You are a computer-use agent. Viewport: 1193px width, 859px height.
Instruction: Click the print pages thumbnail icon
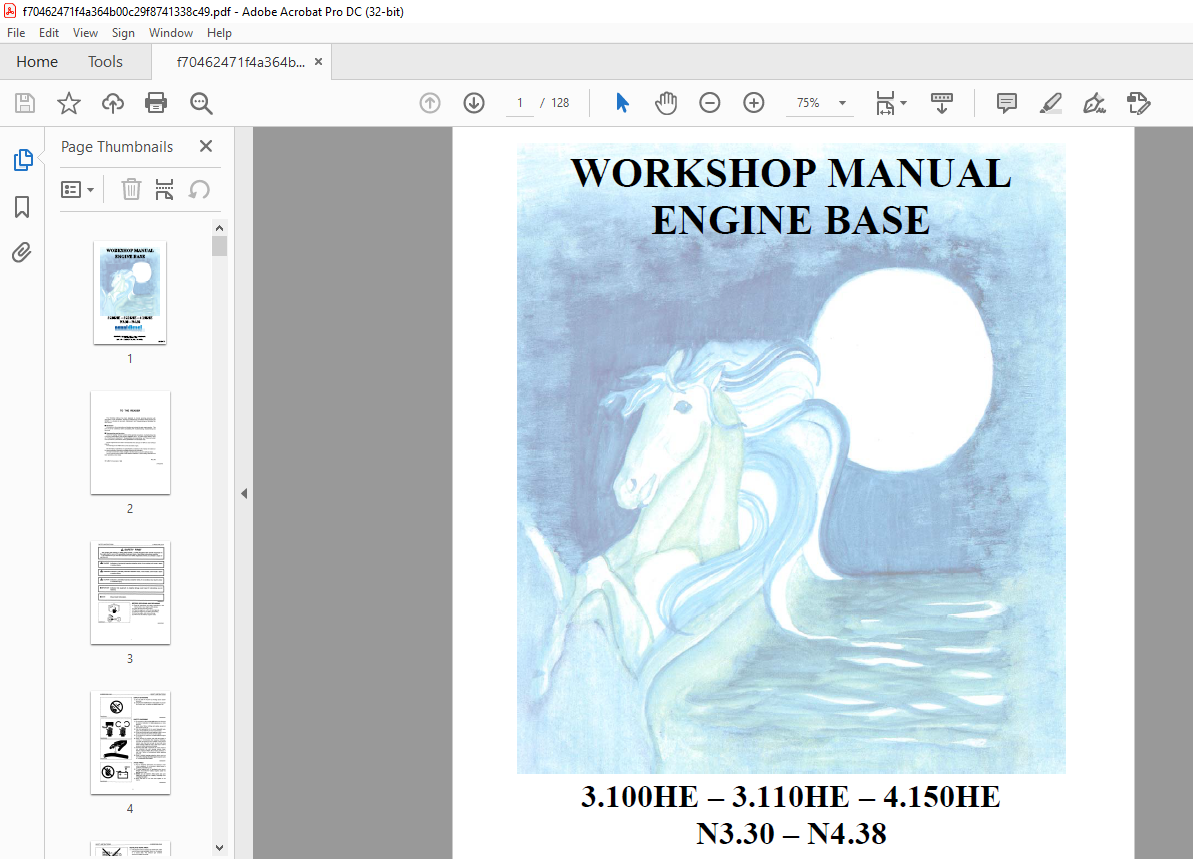164,189
